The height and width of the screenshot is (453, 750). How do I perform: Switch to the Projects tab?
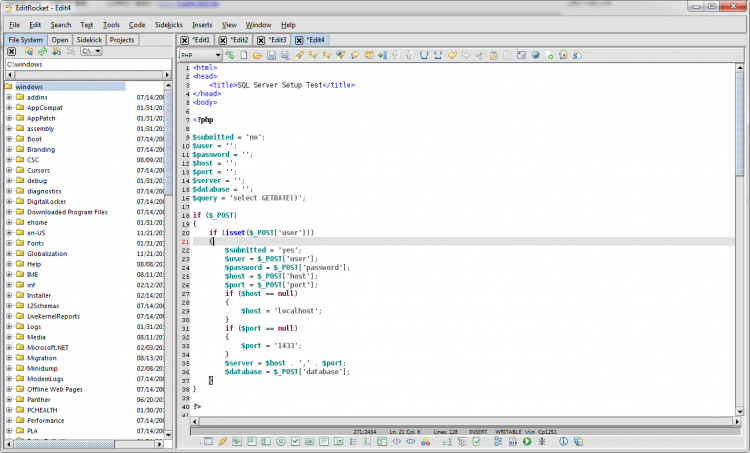tap(122, 40)
